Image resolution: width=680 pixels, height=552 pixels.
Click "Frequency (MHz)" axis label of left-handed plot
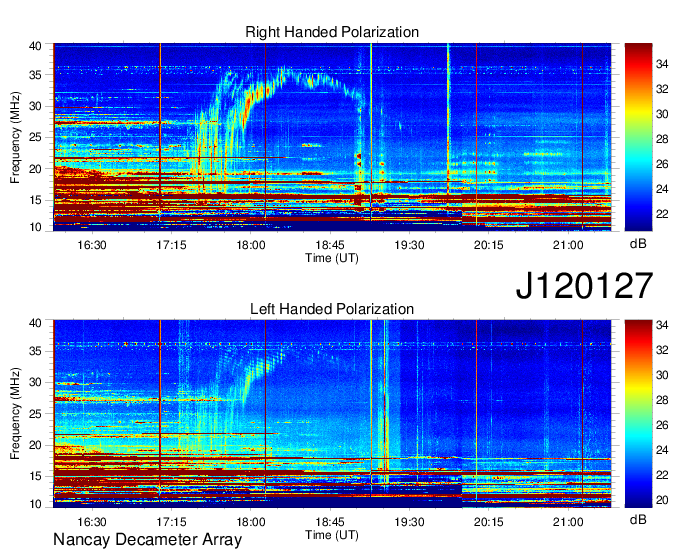pos(15,414)
